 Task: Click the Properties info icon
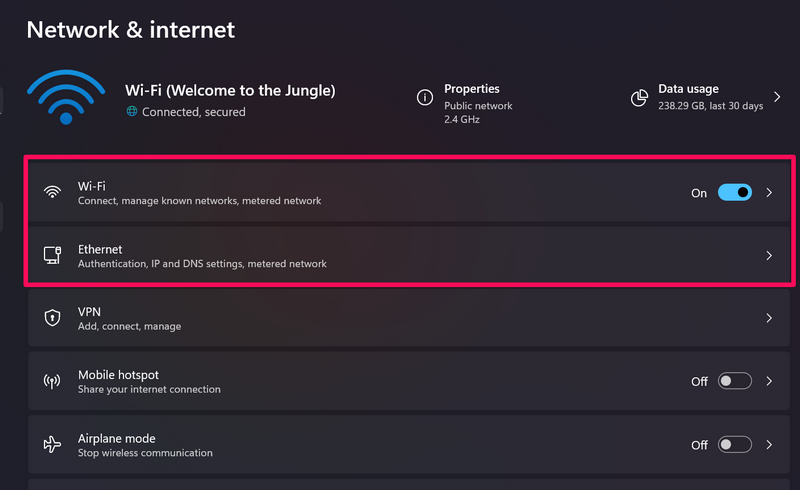coord(425,98)
